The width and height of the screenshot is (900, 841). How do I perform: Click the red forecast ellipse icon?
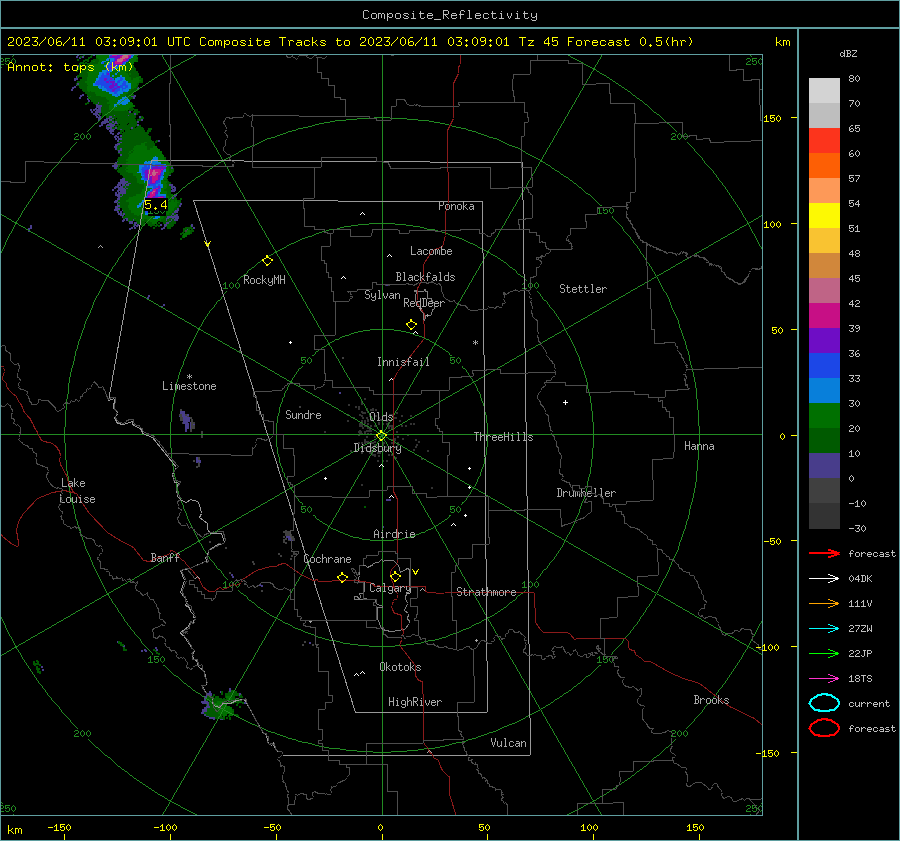click(824, 728)
